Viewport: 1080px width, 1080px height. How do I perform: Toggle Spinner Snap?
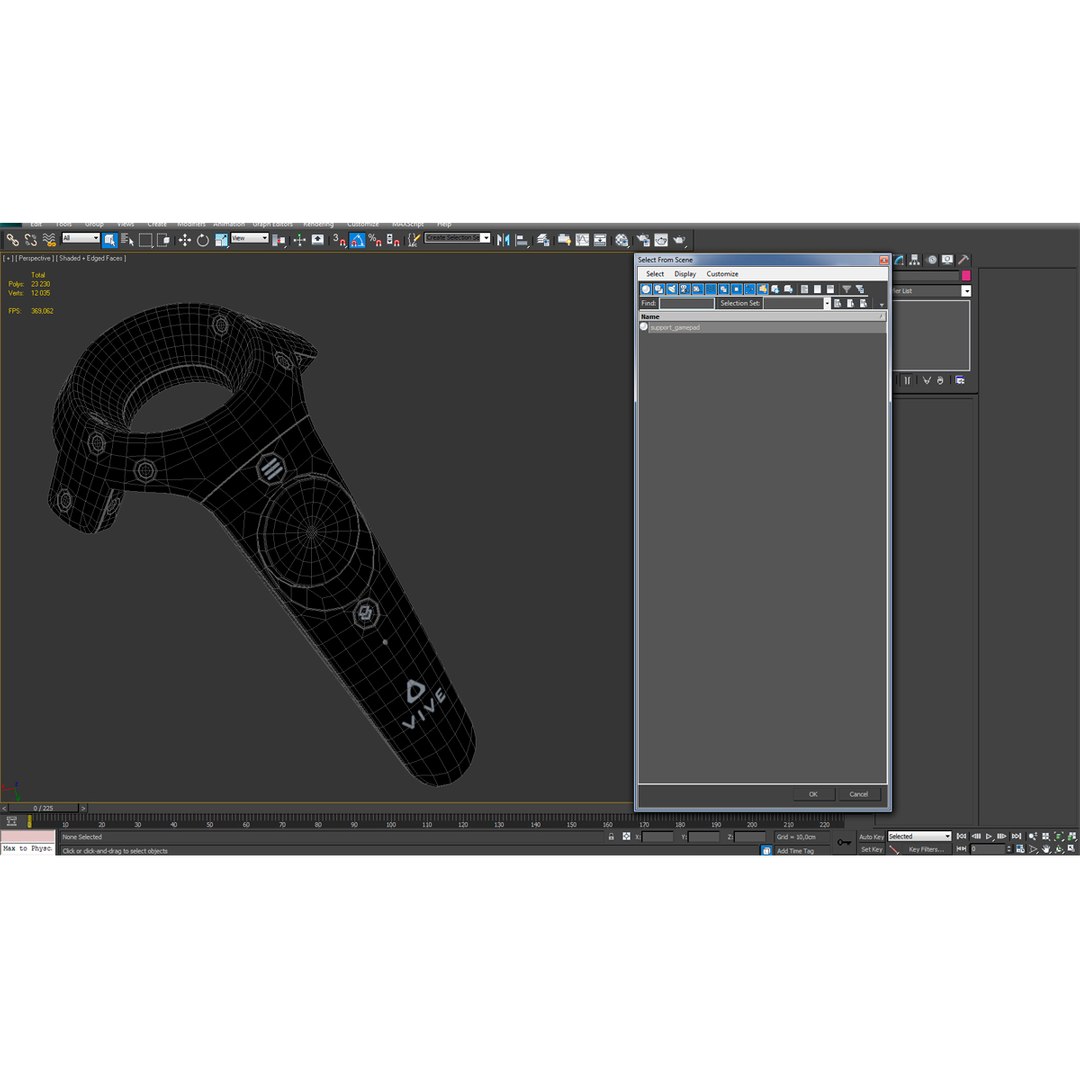coord(393,240)
